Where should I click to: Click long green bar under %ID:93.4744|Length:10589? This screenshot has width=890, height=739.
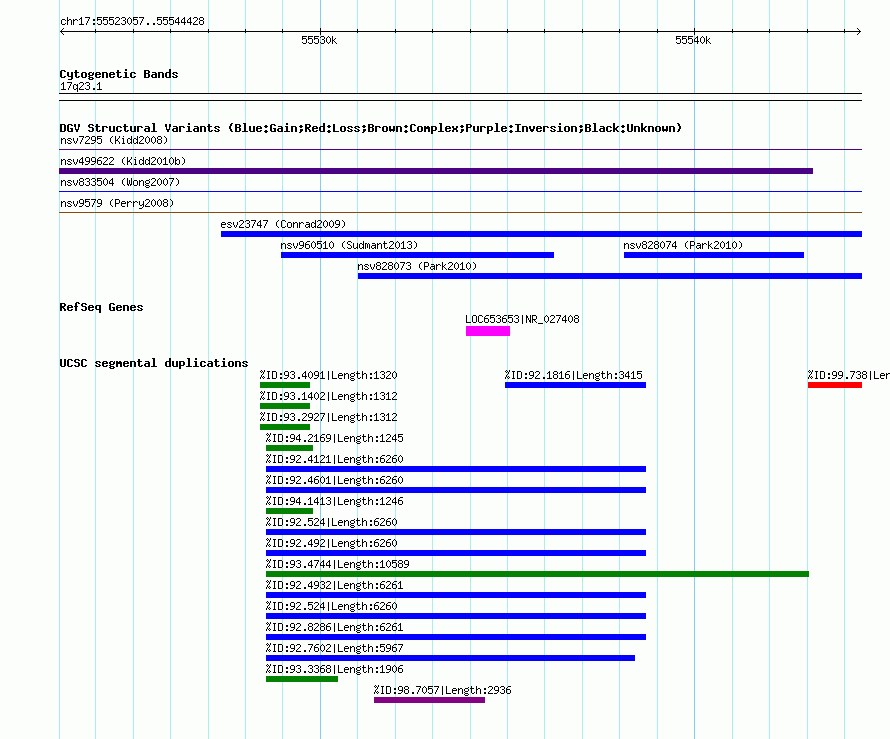coord(537,574)
